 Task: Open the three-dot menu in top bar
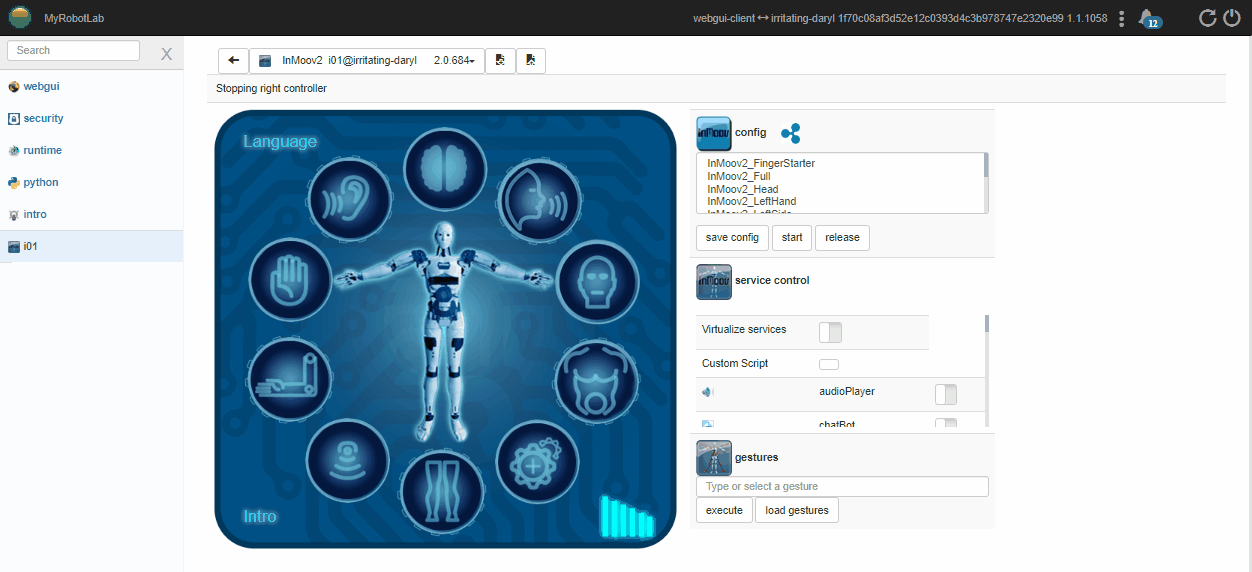coord(1122,18)
